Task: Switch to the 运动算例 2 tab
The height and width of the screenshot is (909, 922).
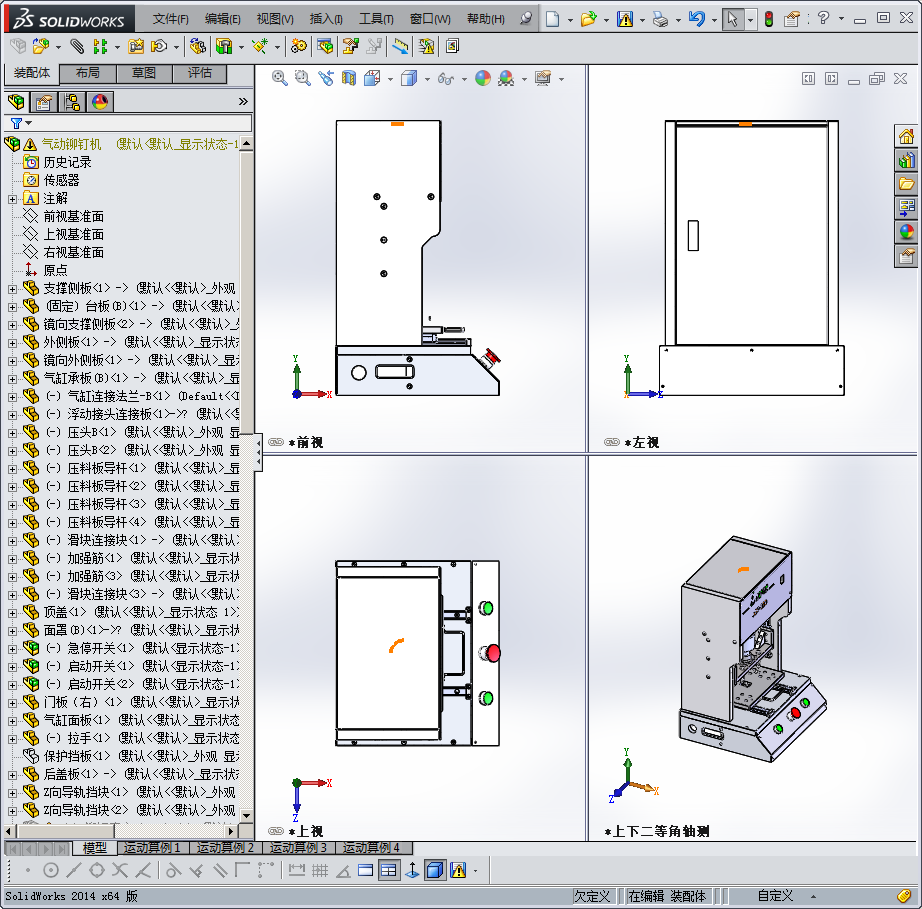Action: click(225, 847)
